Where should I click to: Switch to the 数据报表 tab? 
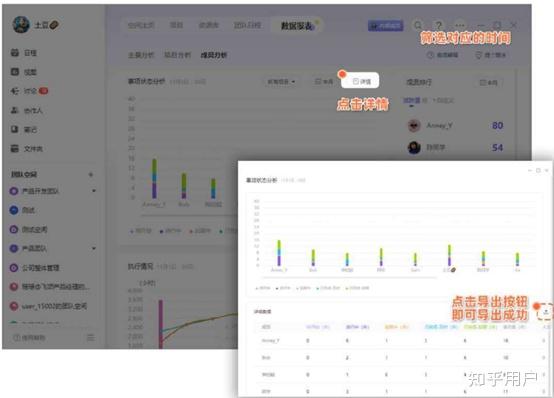[x=297, y=25]
